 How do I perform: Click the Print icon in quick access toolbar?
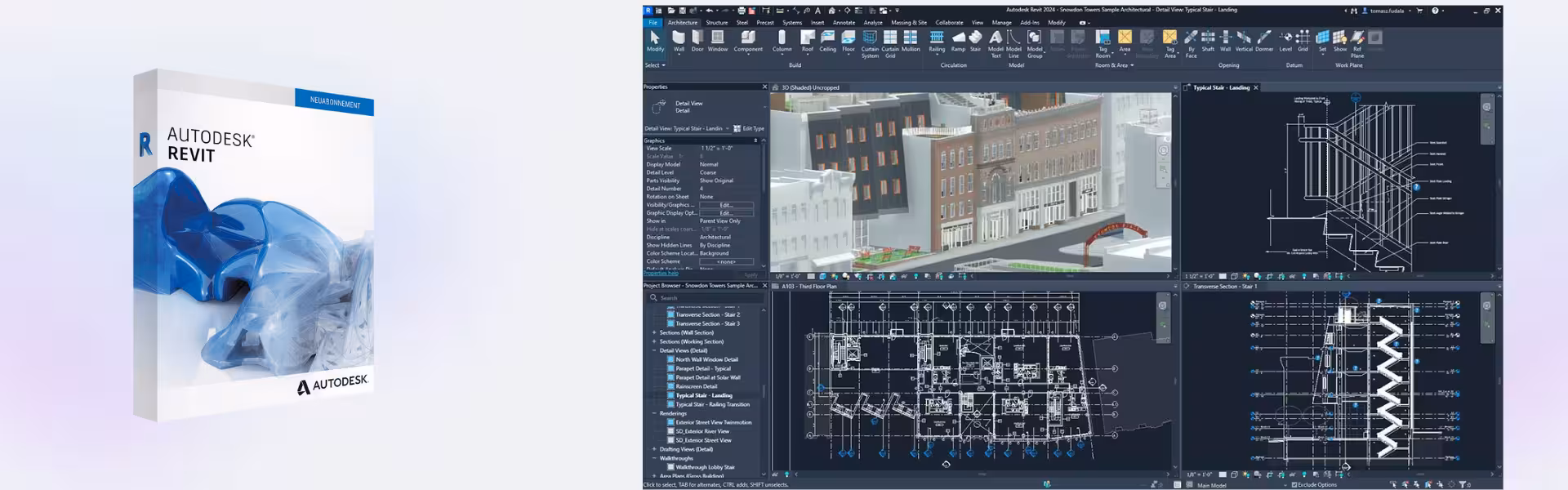742,11
